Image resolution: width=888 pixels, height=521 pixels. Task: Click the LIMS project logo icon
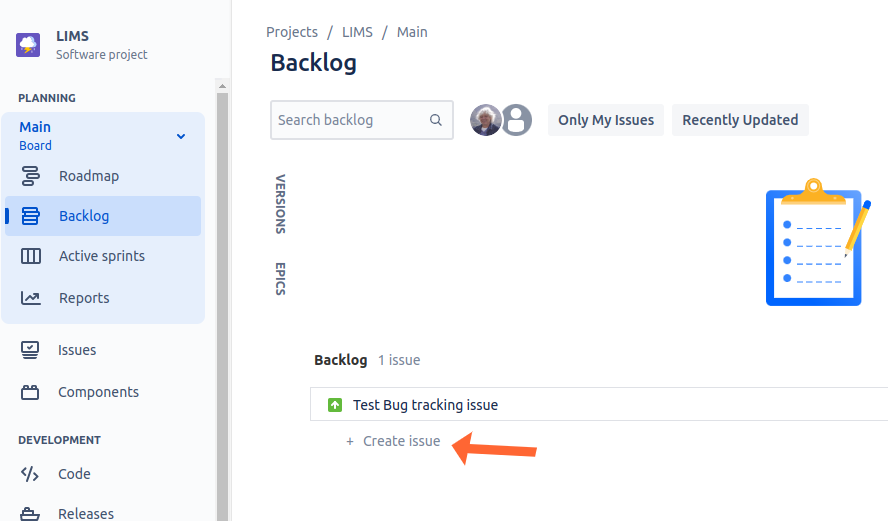point(28,45)
